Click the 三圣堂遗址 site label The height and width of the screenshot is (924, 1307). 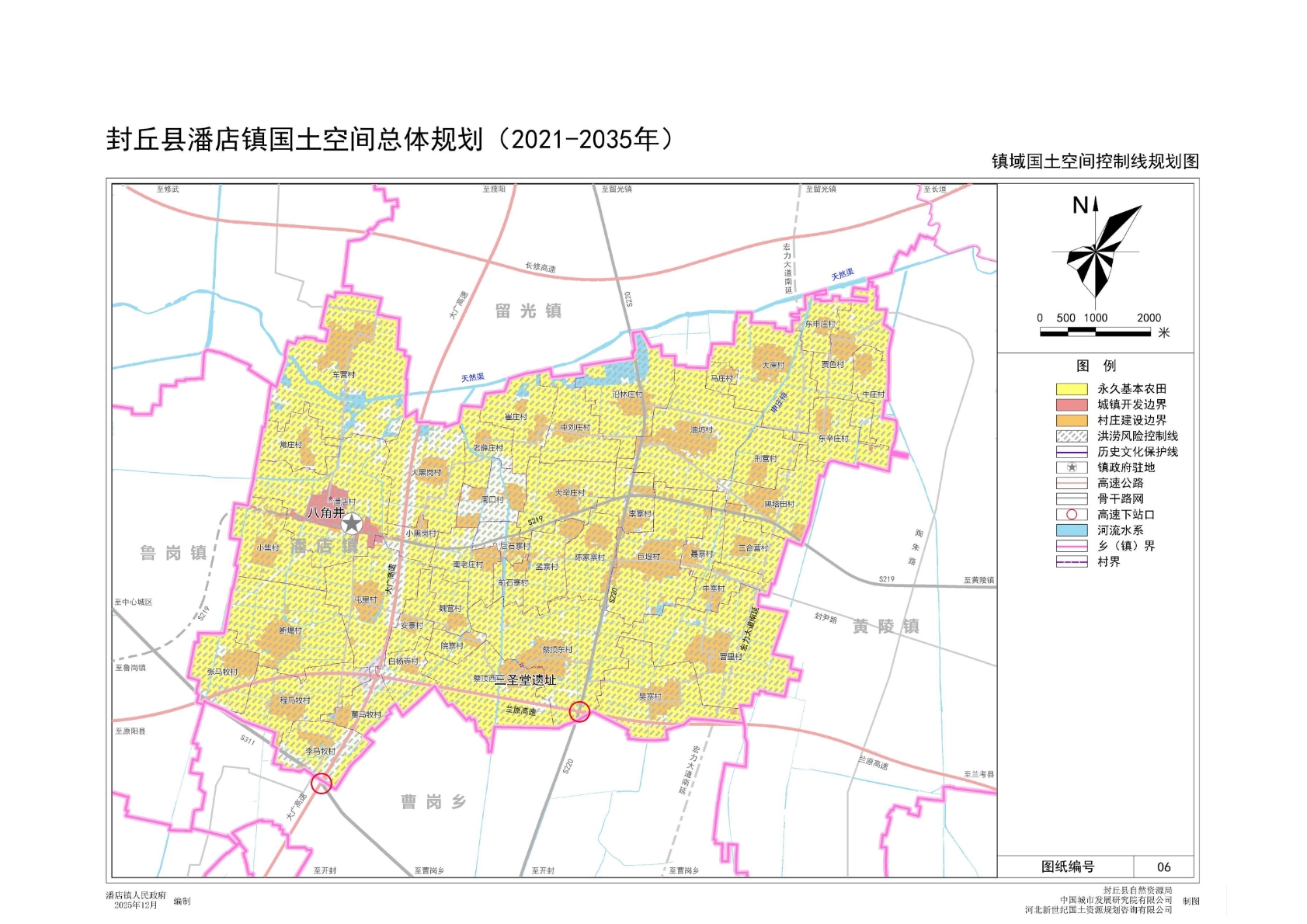(x=526, y=680)
